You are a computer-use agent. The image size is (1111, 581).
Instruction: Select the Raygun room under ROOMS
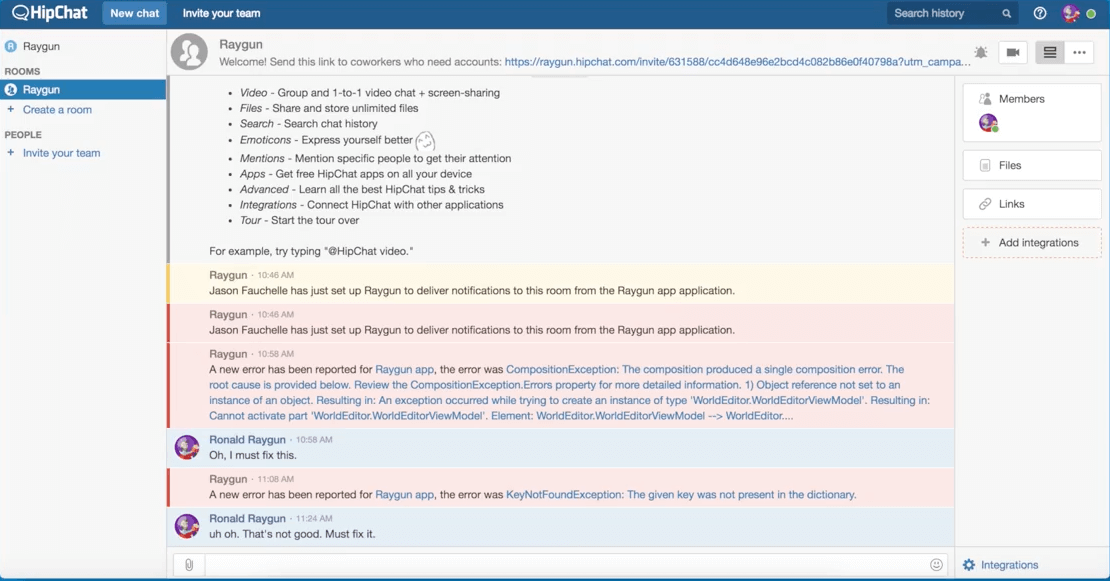83,89
